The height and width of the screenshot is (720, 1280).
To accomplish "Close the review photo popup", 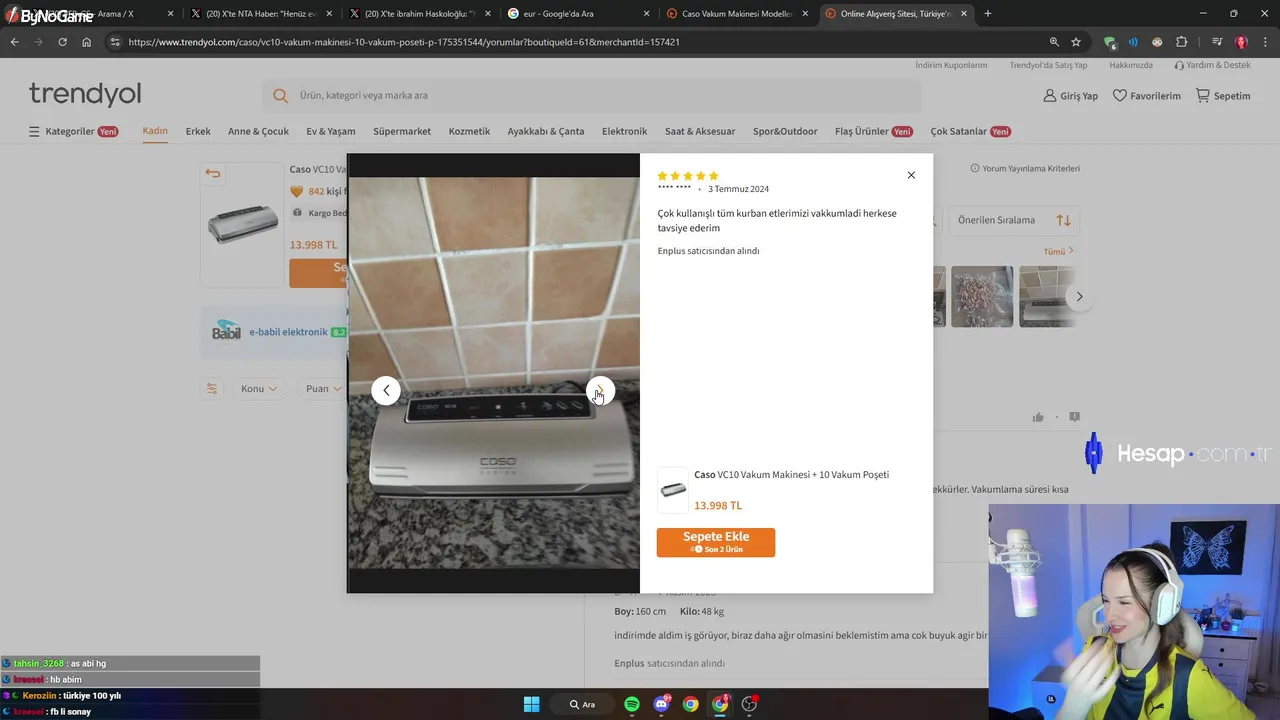I will coord(911,175).
